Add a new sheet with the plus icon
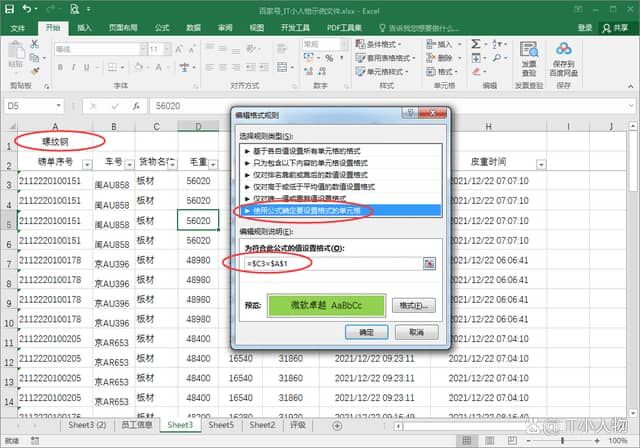This screenshot has width=640, height=448. tap(335, 425)
